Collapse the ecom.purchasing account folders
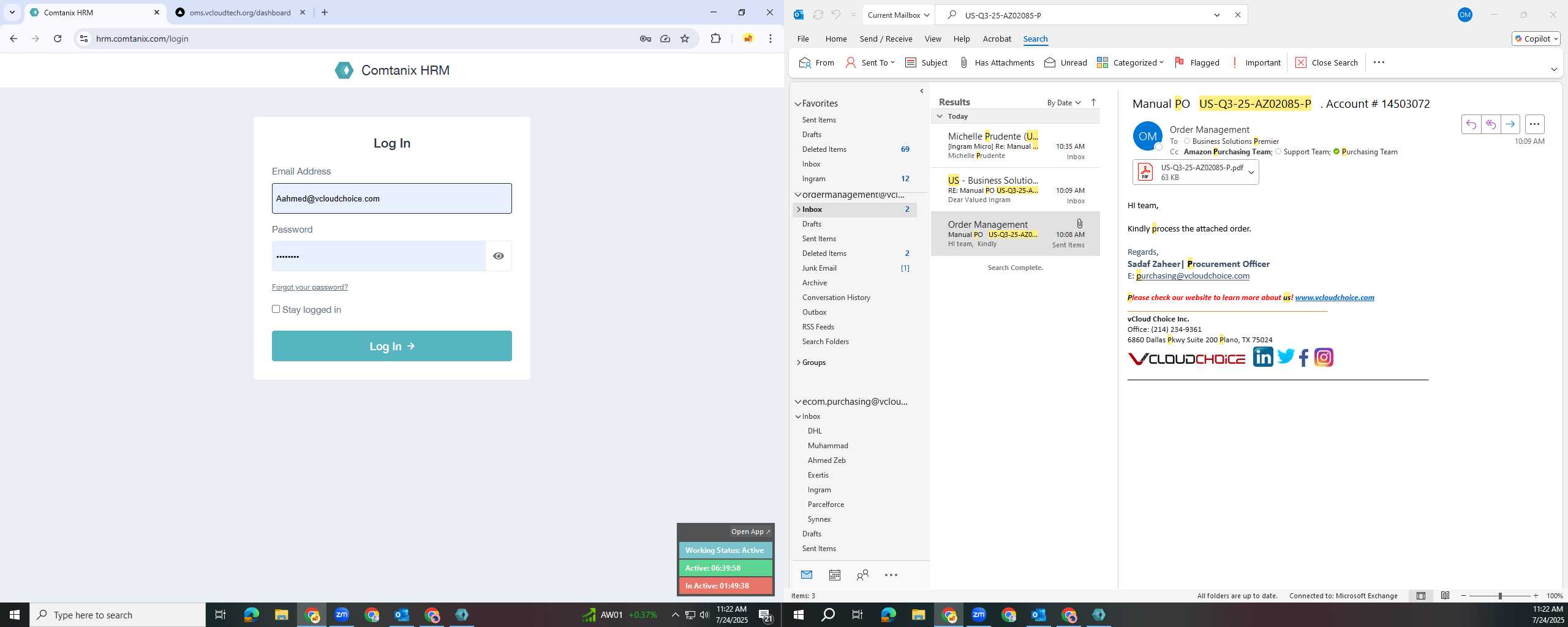The width and height of the screenshot is (1568, 627). 798,402
